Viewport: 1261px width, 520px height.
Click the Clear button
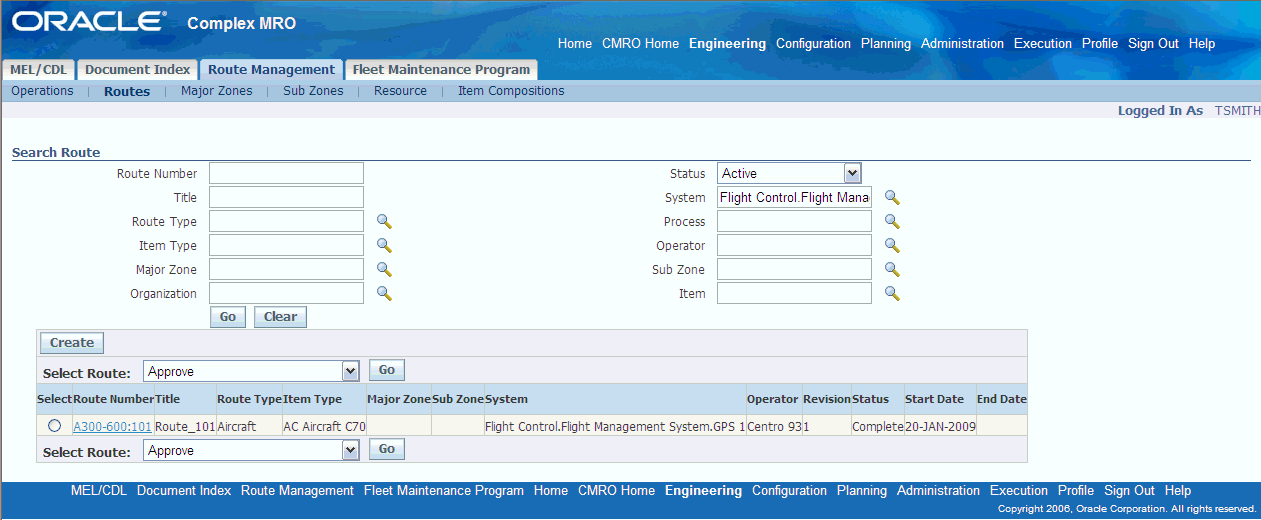[280, 317]
